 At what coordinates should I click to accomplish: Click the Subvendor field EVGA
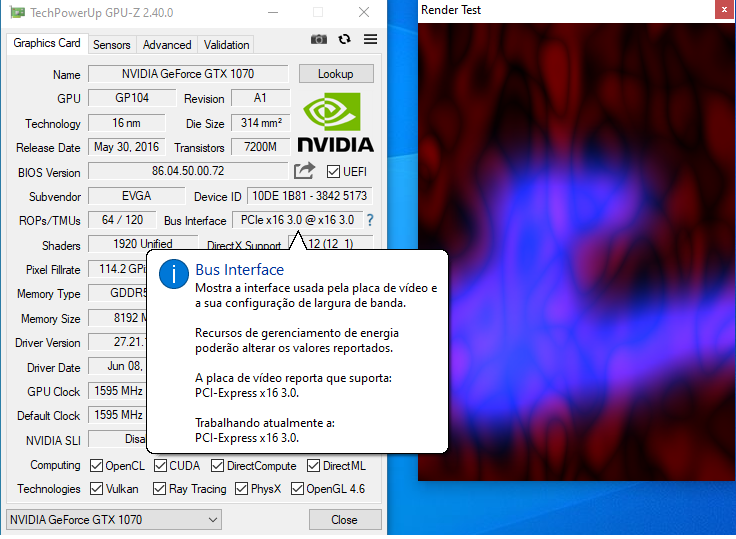coord(137,196)
